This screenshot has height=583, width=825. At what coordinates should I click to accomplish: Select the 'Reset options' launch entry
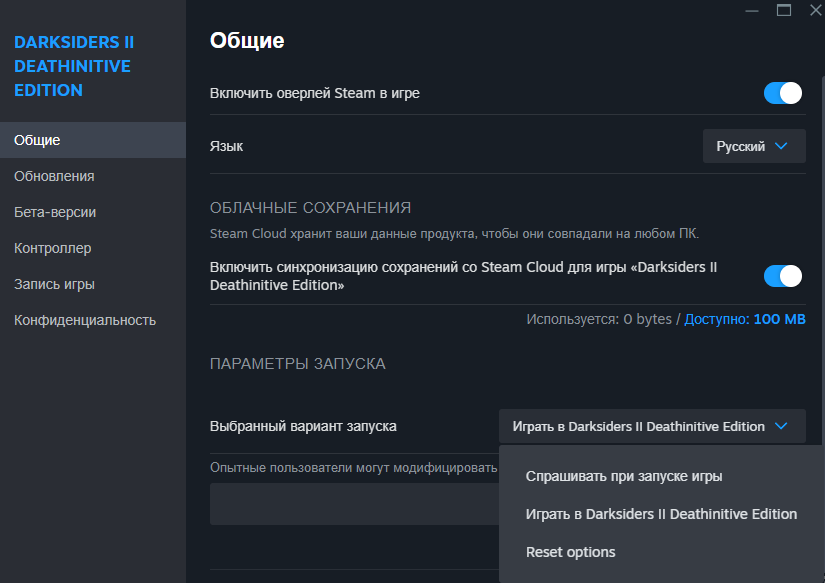pyautogui.click(x=570, y=552)
